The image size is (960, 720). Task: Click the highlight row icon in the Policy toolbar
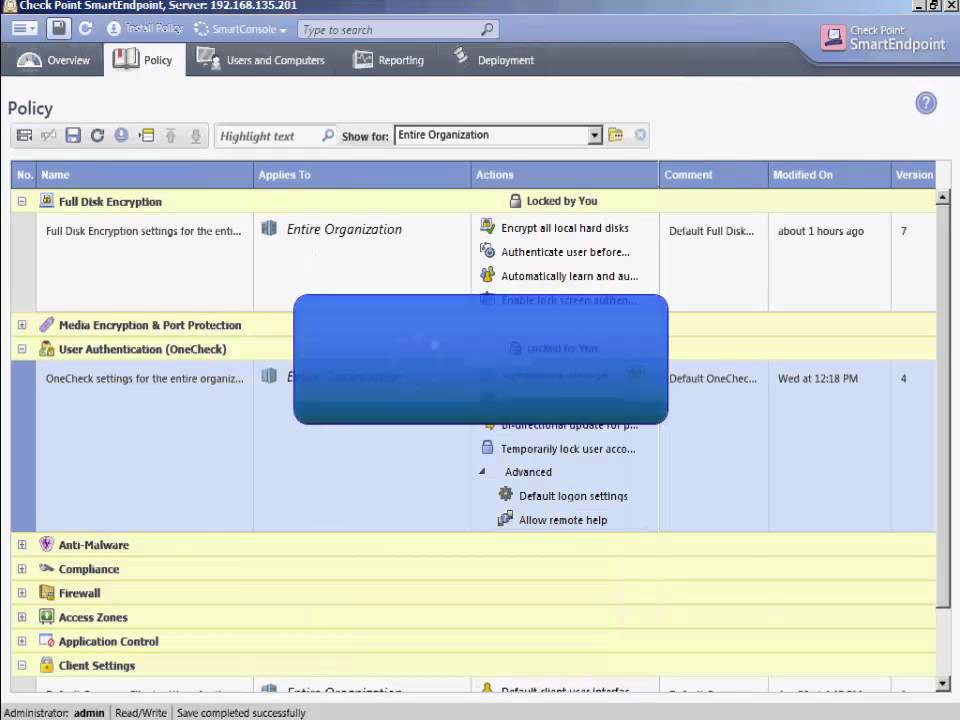coord(146,135)
